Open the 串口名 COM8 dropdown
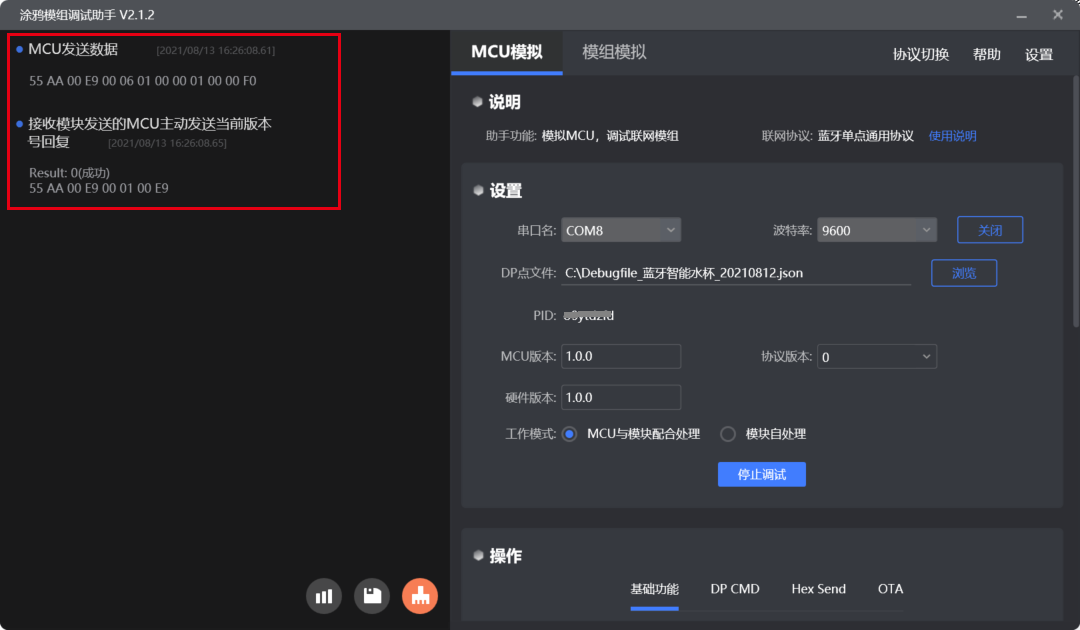 (621, 230)
